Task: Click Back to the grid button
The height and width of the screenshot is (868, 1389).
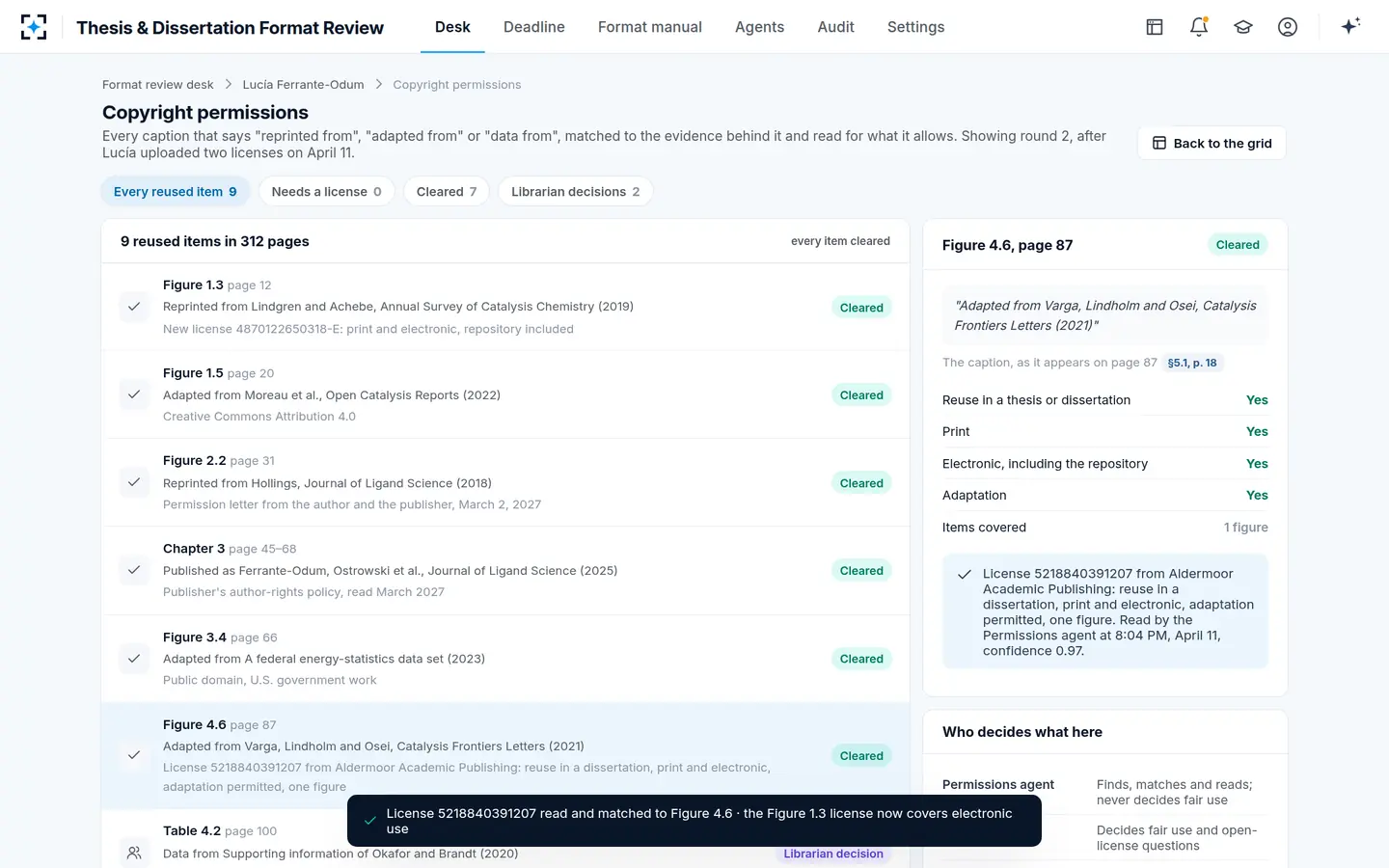Action: pyautogui.click(x=1212, y=143)
